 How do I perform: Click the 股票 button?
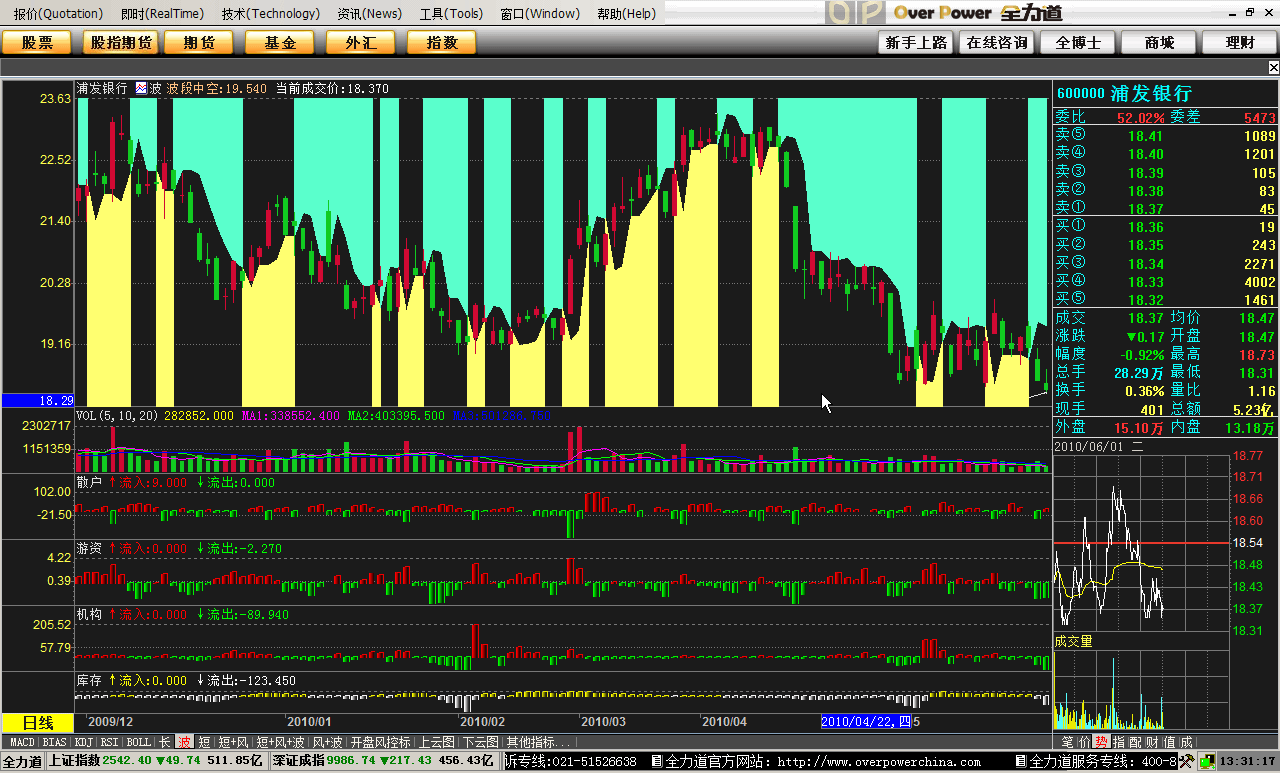37,42
